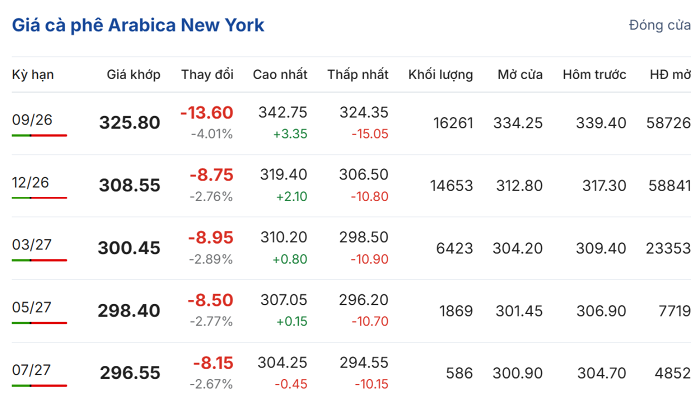
Task: Click the 325.80 matched price
Action: (x=129, y=123)
